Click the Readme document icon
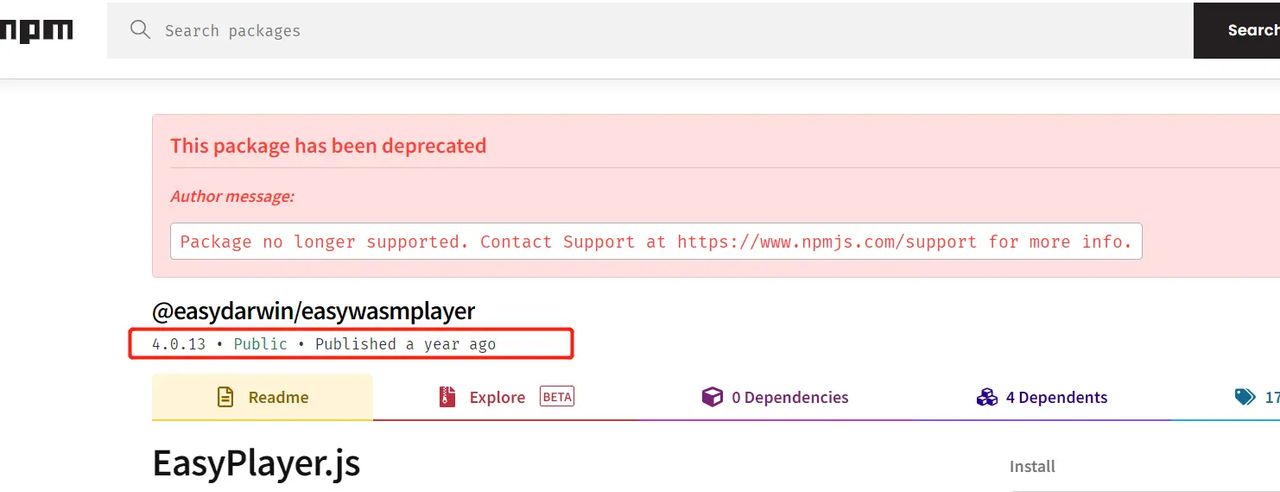The height and width of the screenshot is (492, 1280). 226,397
